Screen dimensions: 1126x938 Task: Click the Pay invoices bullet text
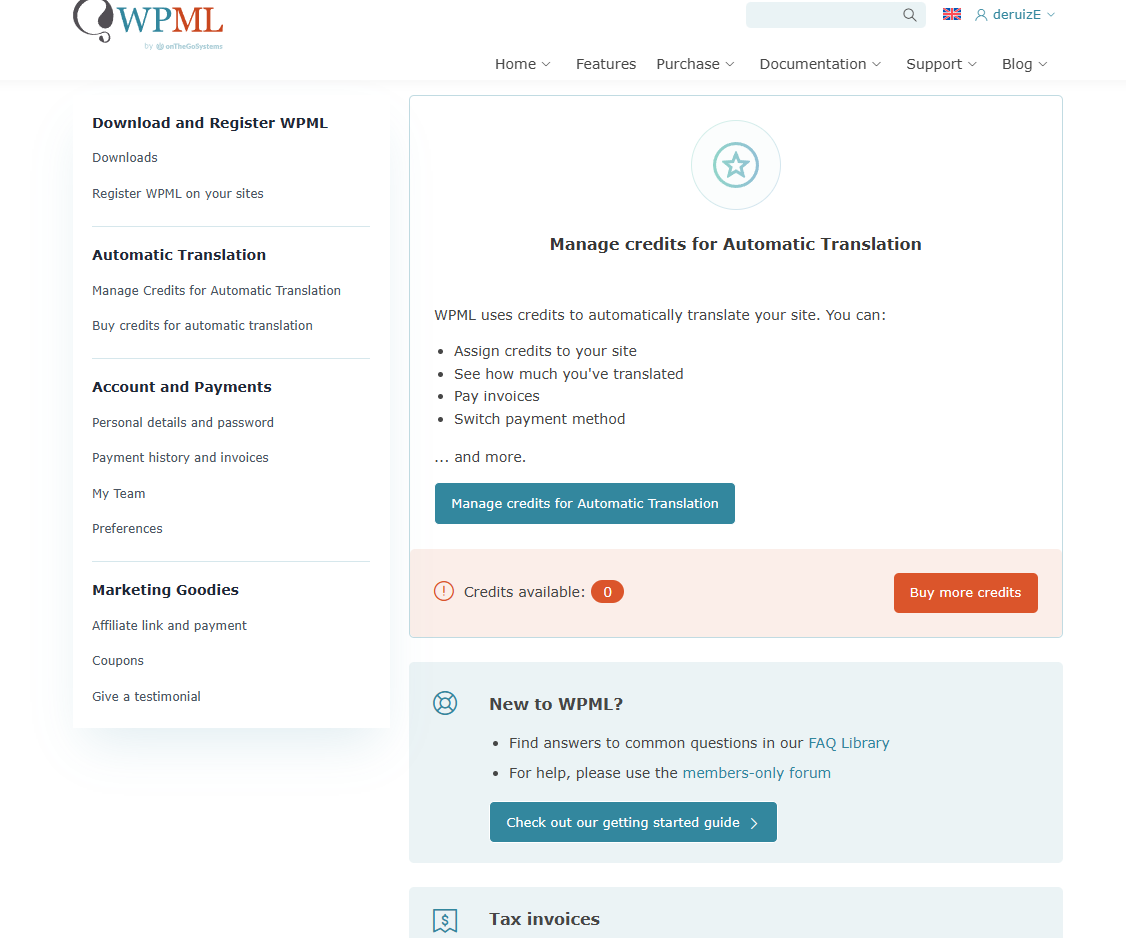point(496,396)
